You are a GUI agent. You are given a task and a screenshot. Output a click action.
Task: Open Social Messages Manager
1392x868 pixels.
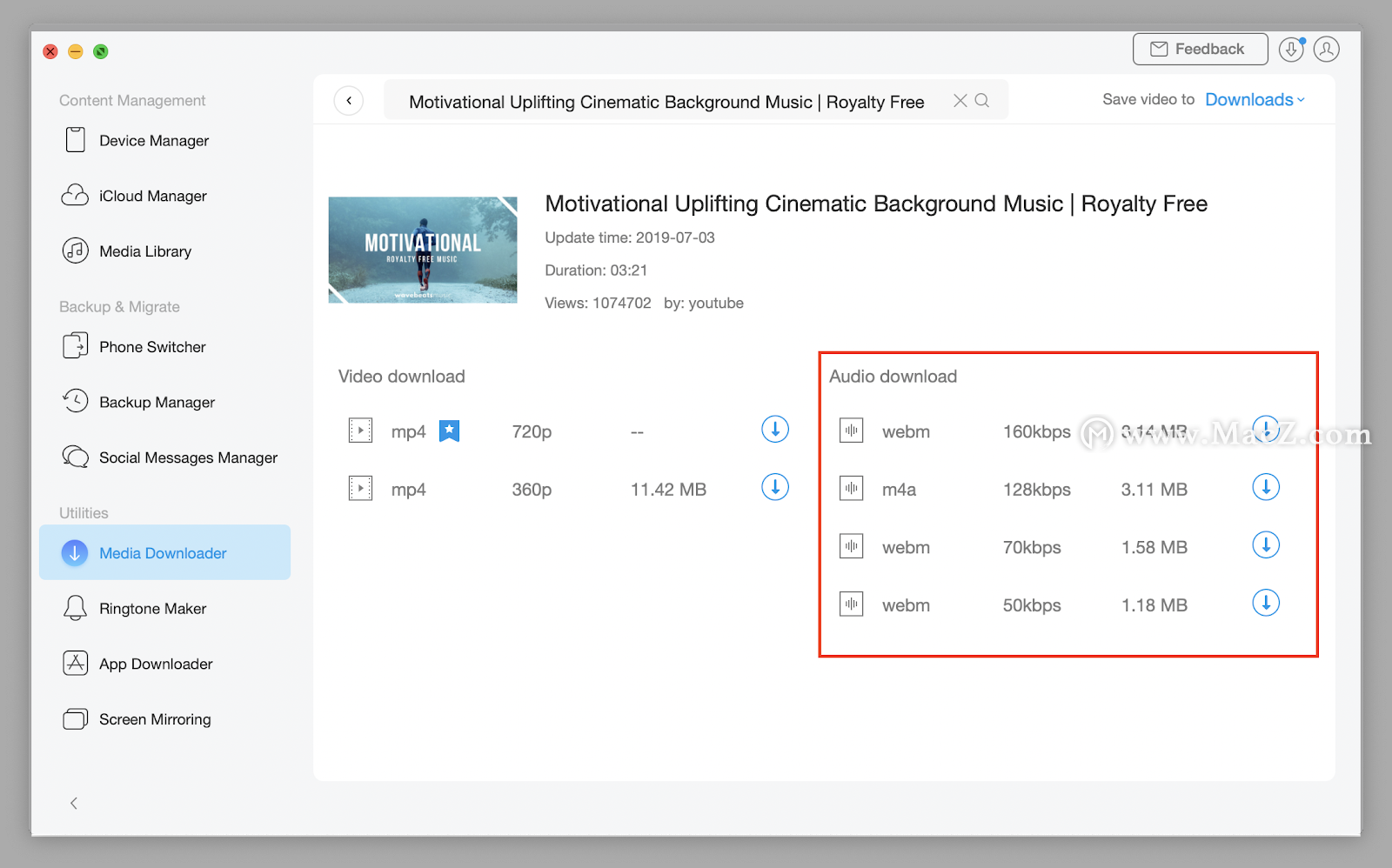pyautogui.click(x=188, y=457)
